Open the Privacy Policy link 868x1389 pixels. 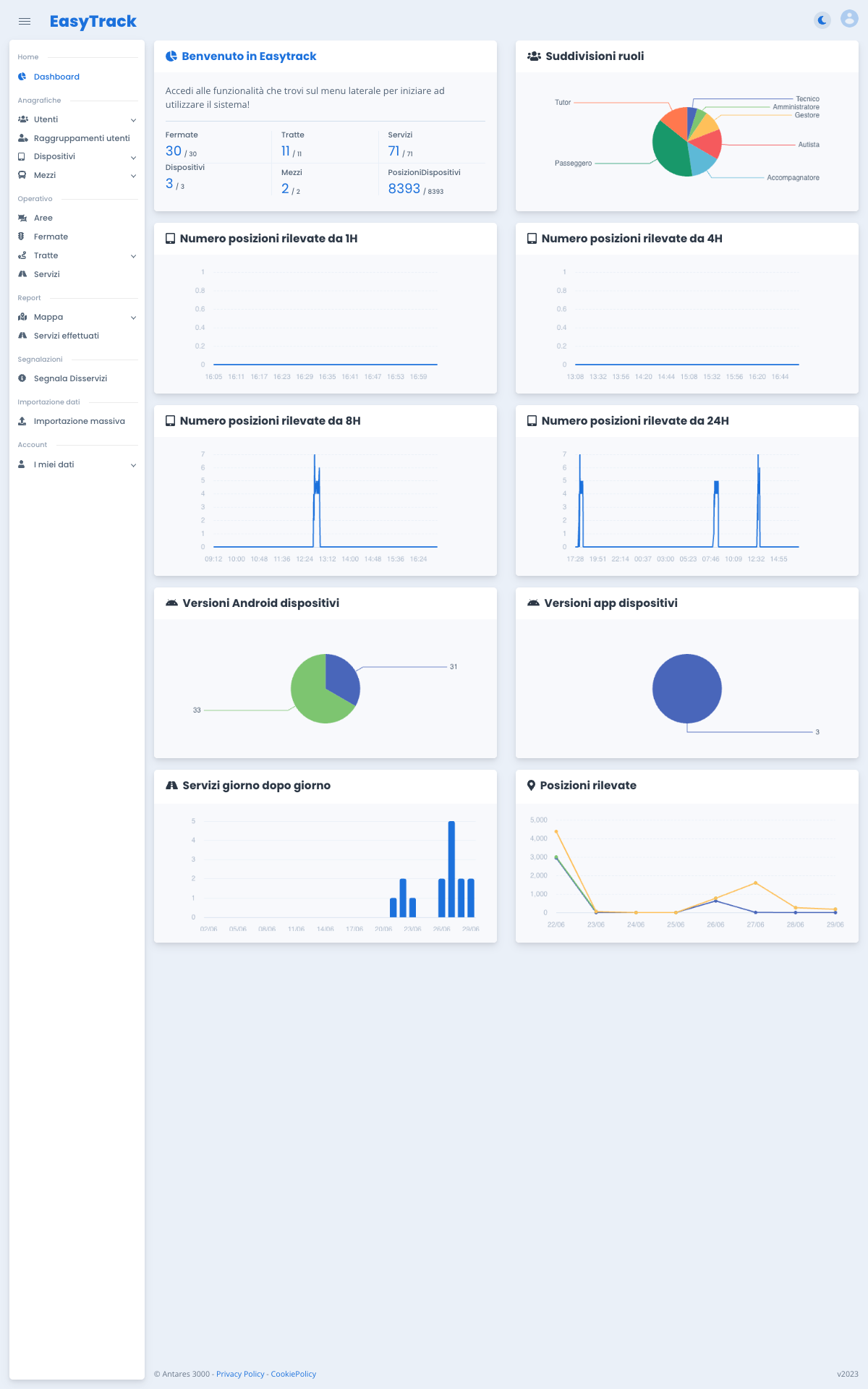(240, 1374)
